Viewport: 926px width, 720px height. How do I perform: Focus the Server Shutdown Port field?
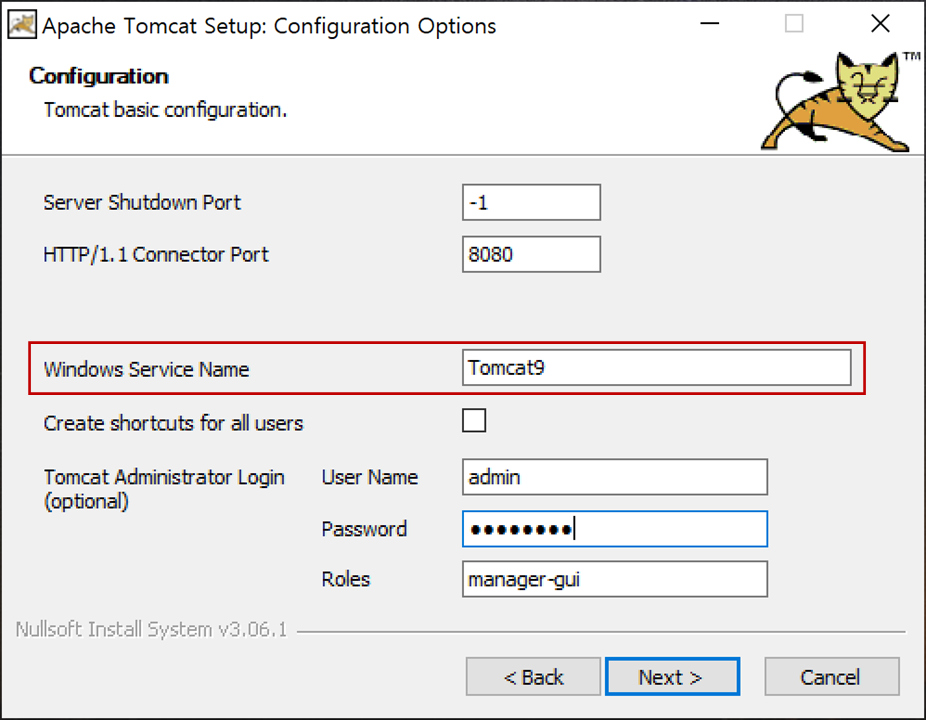(x=531, y=203)
